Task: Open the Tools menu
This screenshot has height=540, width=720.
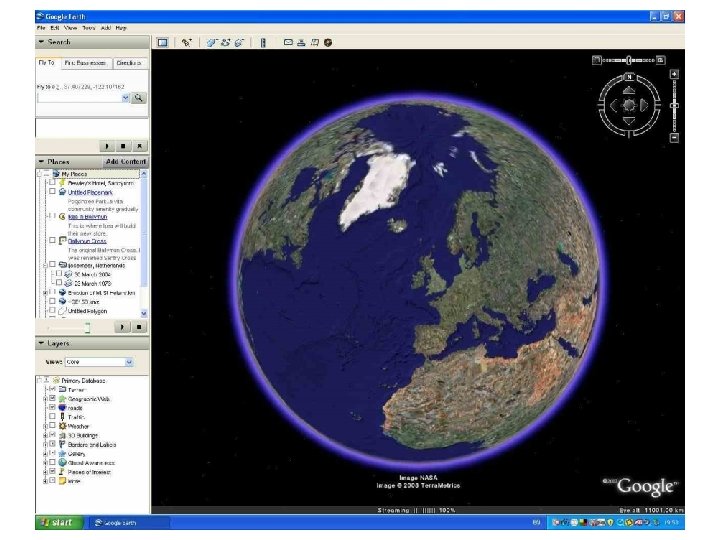Action: (x=89, y=28)
